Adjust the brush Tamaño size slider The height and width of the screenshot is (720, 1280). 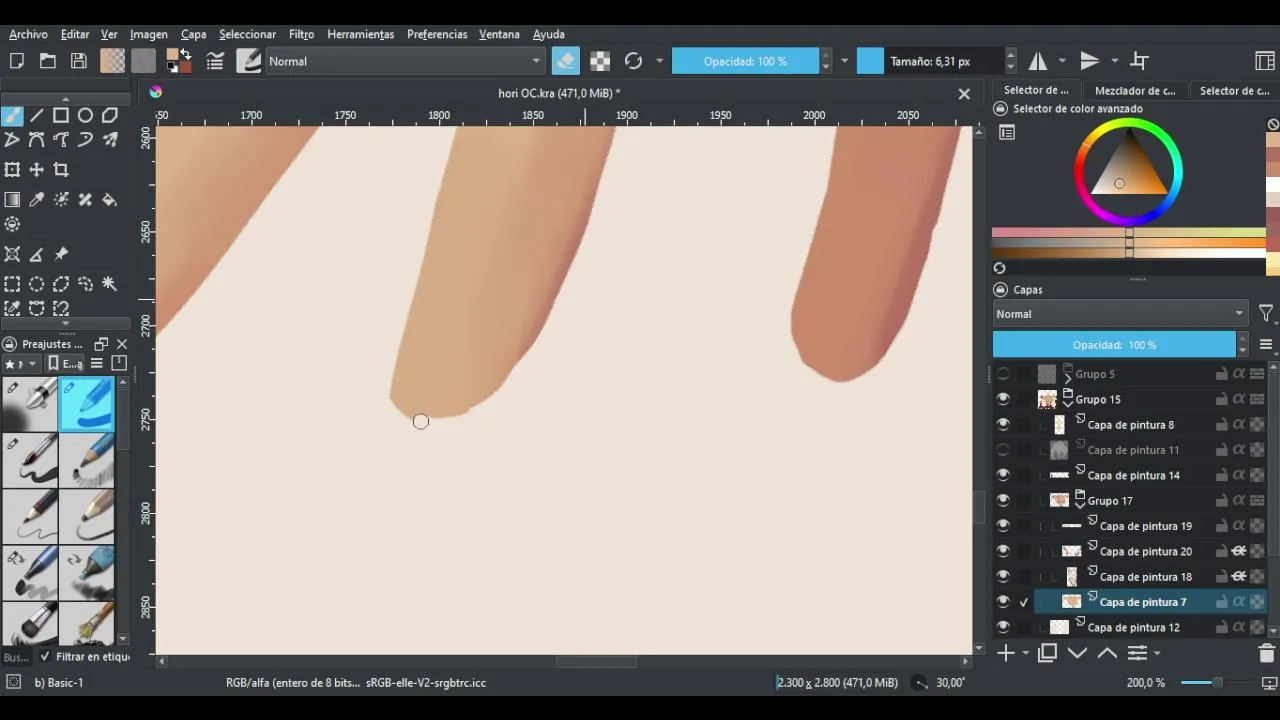pyautogui.click(x=930, y=61)
